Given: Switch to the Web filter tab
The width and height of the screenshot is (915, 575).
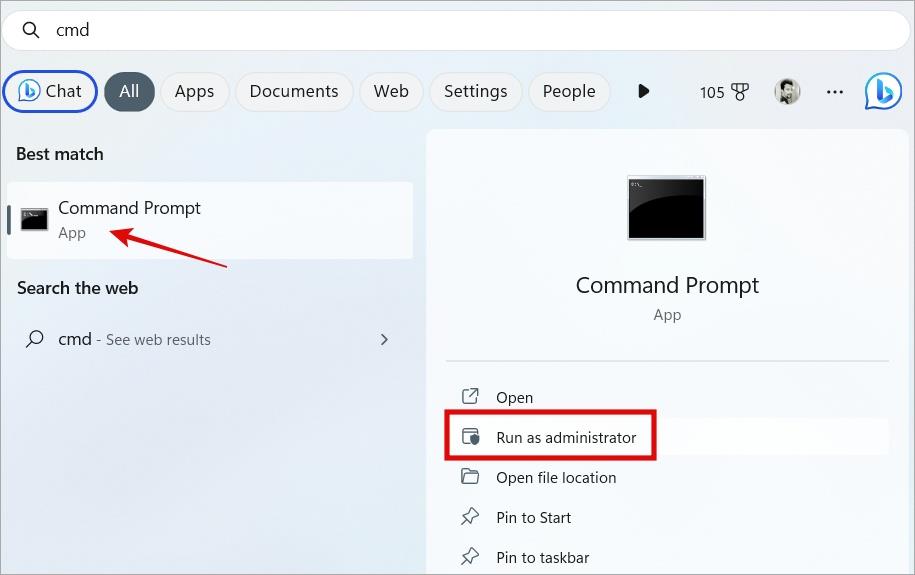Looking at the screenshot, I should [x=391, y=92].
